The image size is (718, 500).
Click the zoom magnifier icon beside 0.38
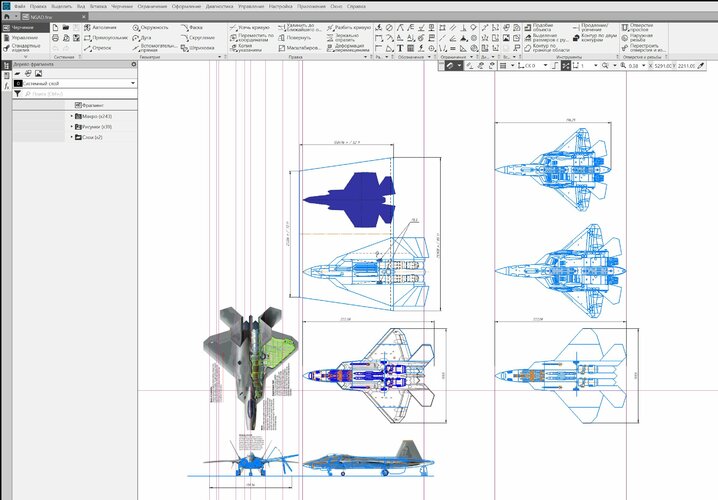coord(623,65)
